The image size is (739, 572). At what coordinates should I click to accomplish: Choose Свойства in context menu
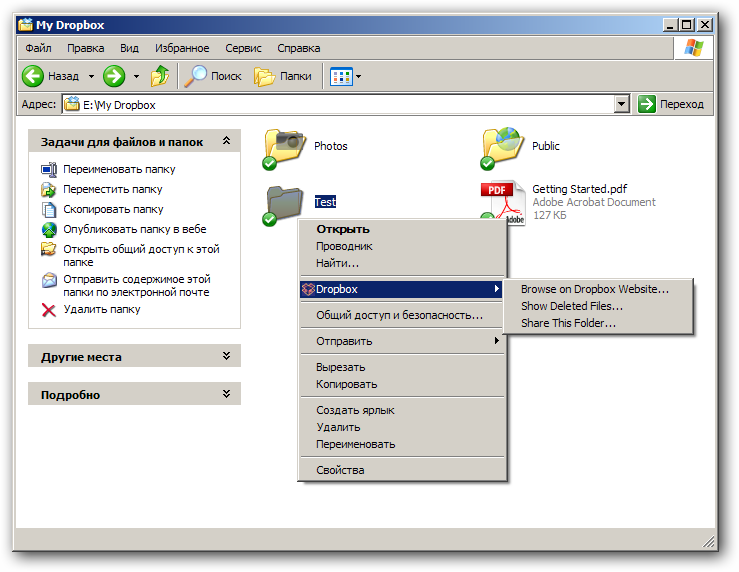pyautogui.click(x=402, y=470)
